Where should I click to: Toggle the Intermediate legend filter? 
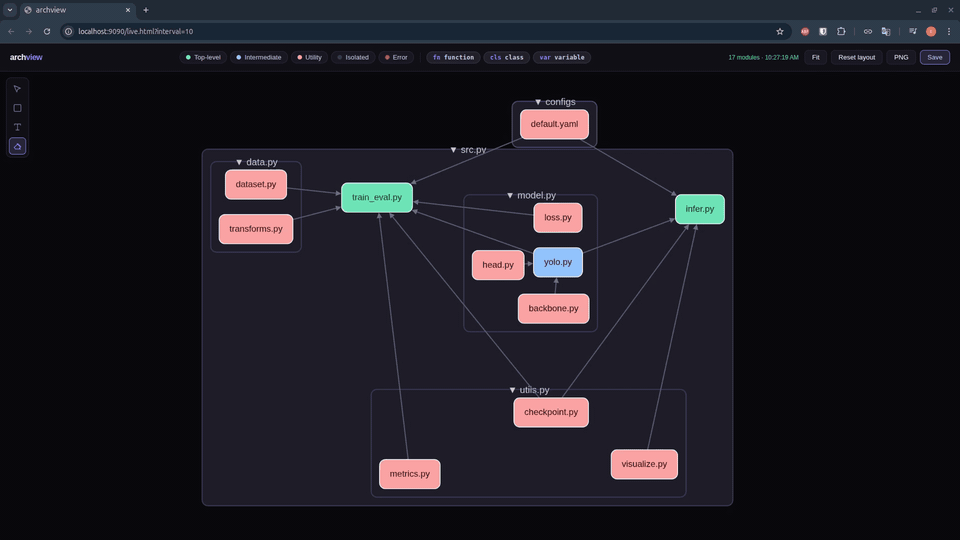pos(258,57)
